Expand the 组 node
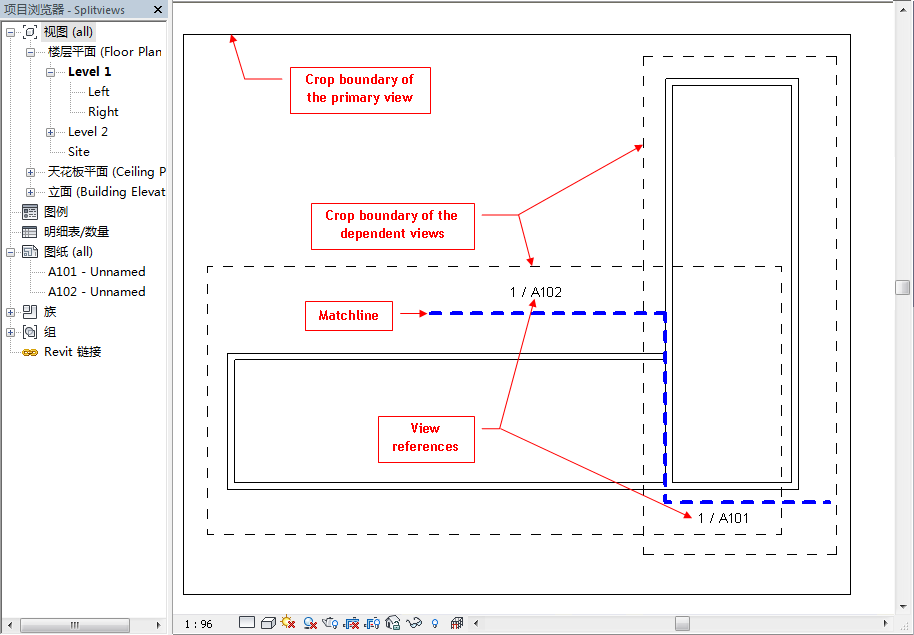Image resolution: width=914 pixels, height=635 pixels. [10, 332]
